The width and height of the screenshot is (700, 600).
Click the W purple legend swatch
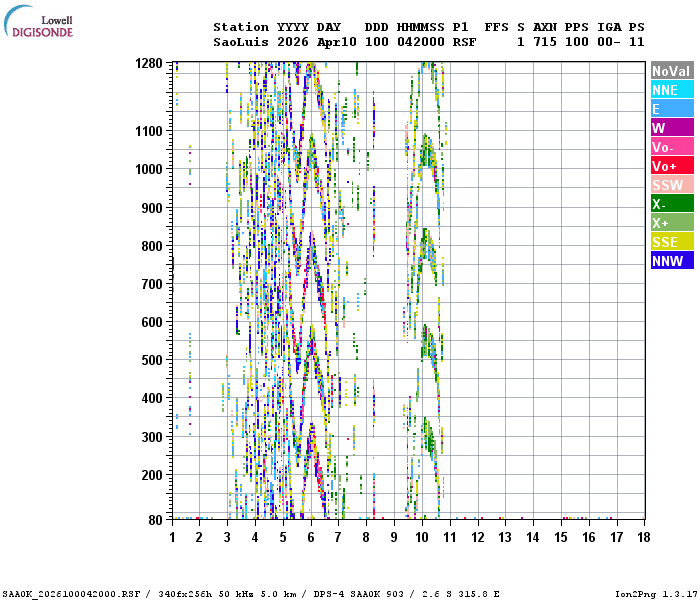point(671,128)
